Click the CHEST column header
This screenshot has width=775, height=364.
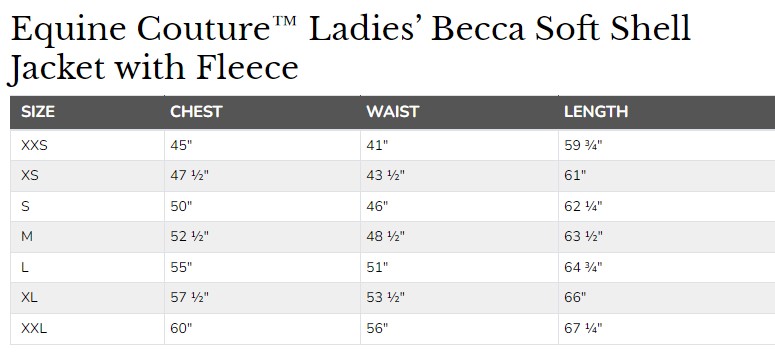pyautogui.click(x=196, y=112)
